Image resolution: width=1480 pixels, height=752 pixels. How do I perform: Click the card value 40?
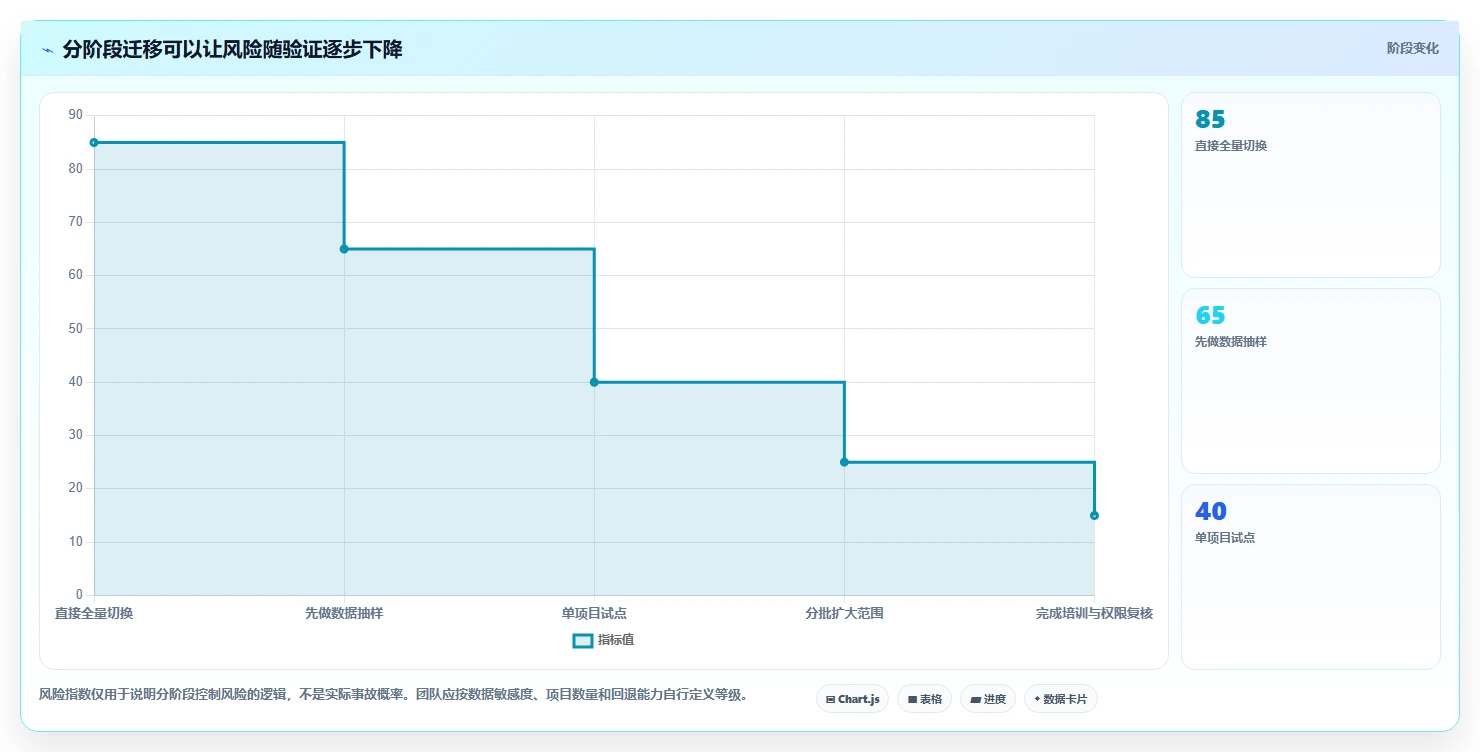point(1210,511)
